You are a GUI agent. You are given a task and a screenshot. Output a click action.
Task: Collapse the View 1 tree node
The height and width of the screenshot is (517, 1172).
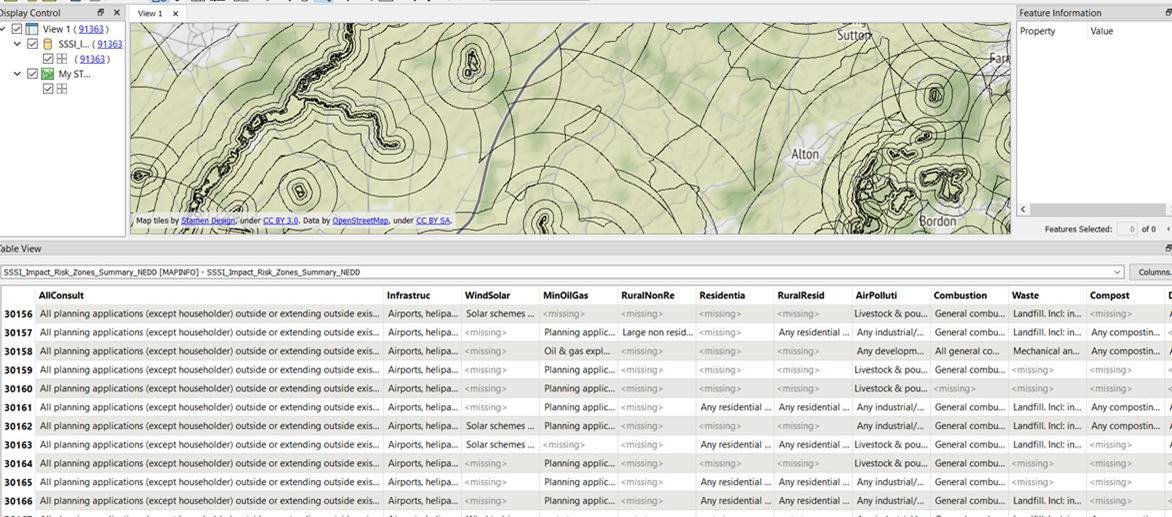pyautogui.click(x=4, y=29)
